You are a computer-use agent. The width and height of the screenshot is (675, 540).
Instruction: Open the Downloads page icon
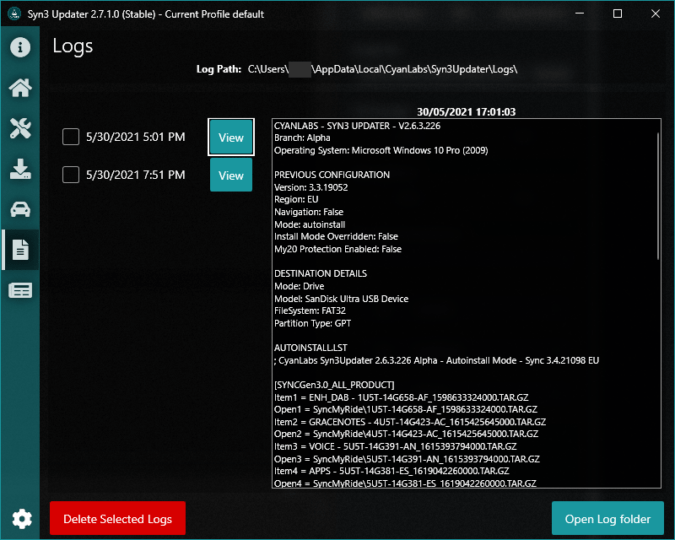click(20, 169)
